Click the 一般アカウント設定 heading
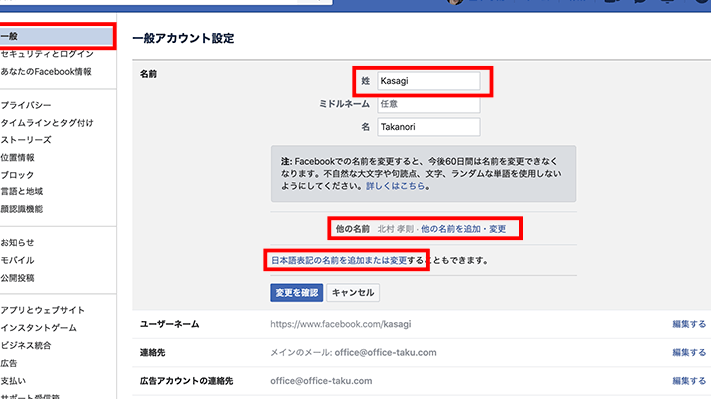 coord(183,38)
